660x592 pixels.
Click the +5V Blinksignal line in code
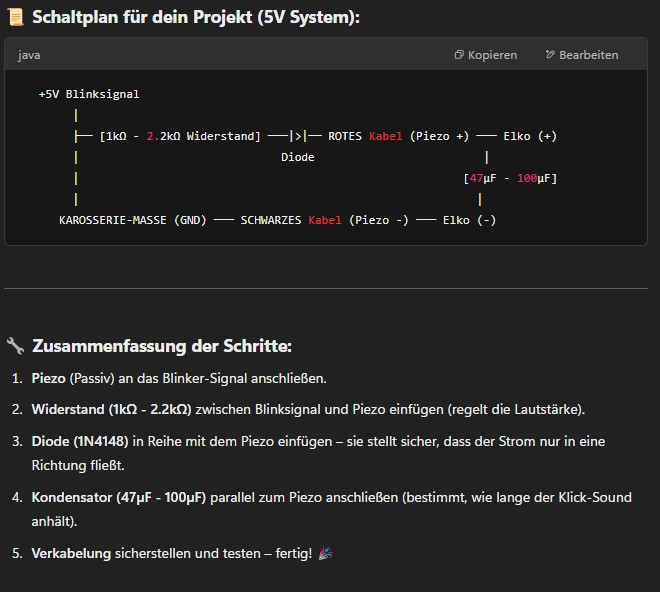tap(89, 94)
